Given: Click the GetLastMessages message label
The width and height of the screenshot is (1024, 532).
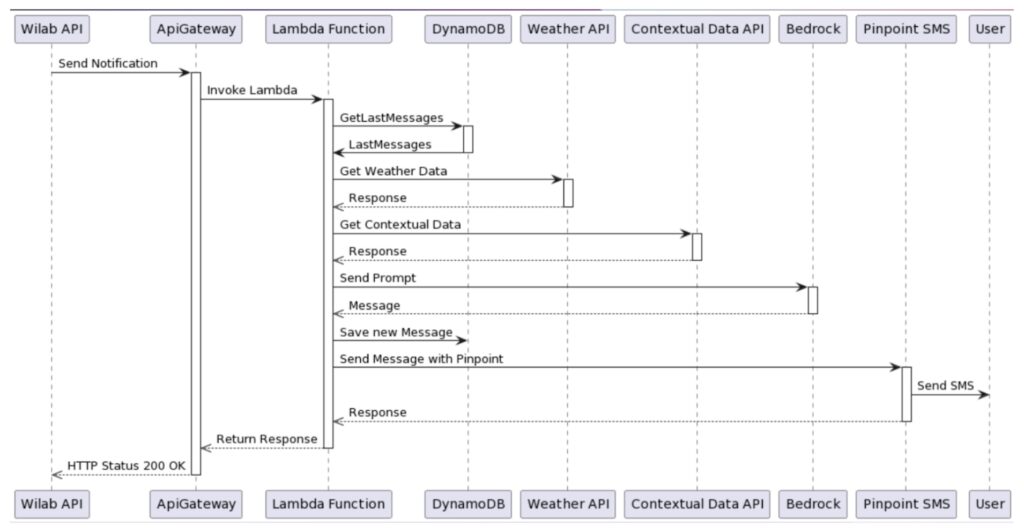Looking at the screenshot, I should point(391,117).
